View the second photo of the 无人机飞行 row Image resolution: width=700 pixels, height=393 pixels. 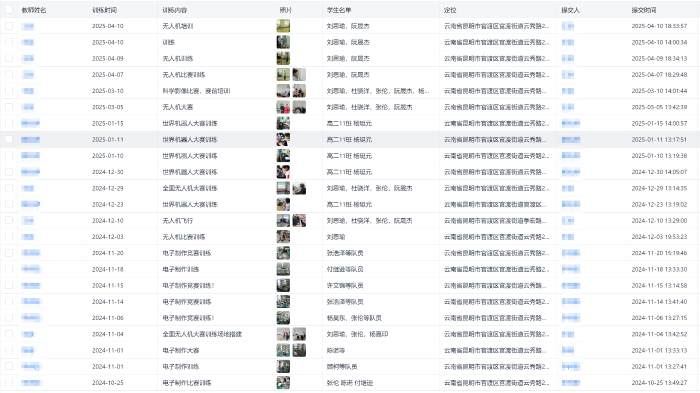[299, 220]
